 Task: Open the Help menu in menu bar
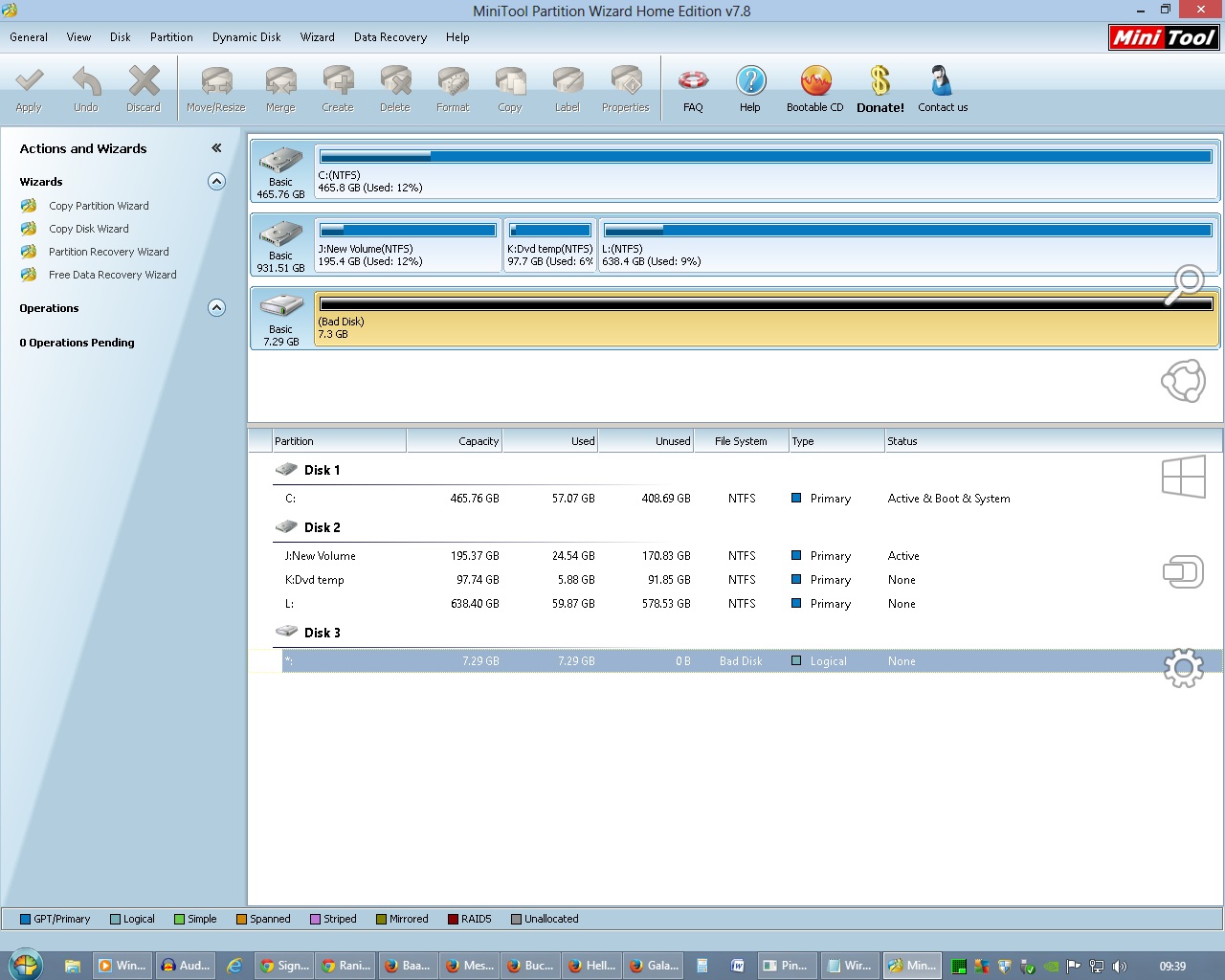click(x=457, y=37)
